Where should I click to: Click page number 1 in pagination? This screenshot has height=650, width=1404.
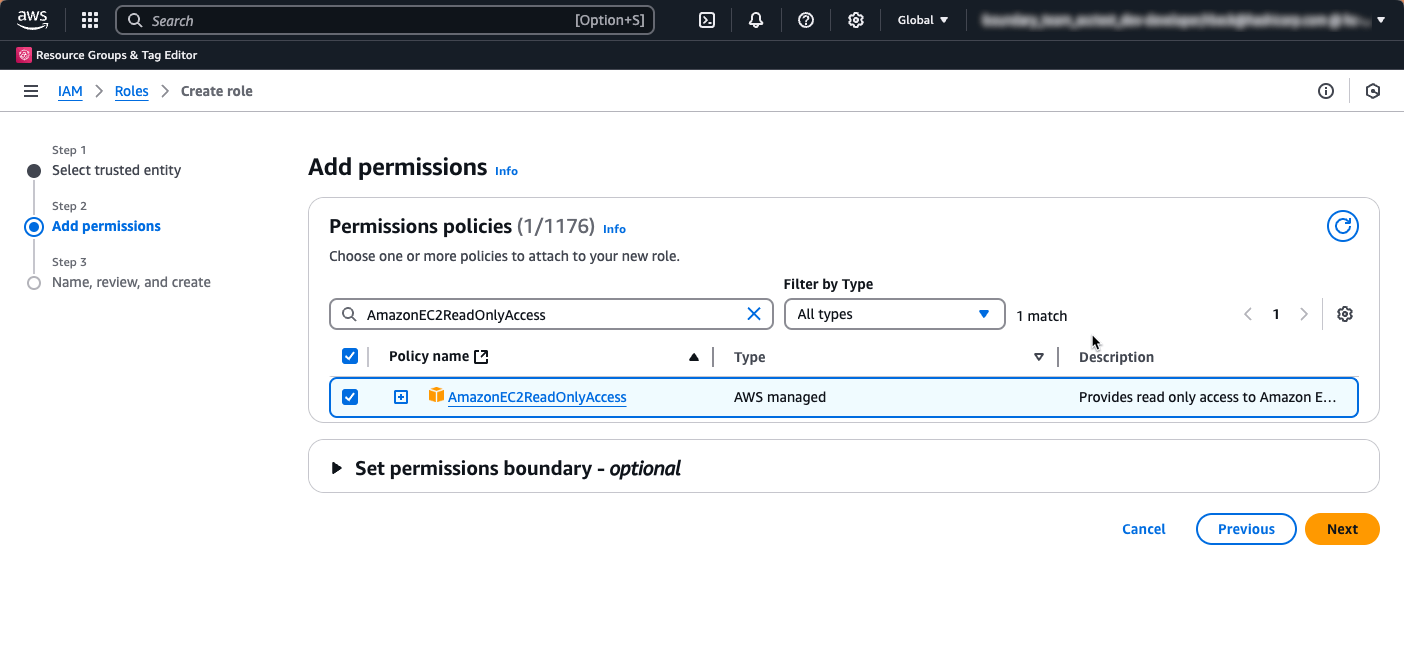click(1276, 314)
